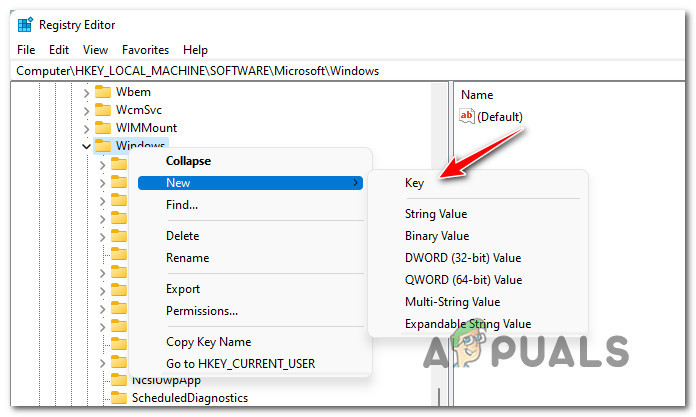Select the WcmSvc tree item
Viewport: 696px width, 417px height.
(138, 110)
